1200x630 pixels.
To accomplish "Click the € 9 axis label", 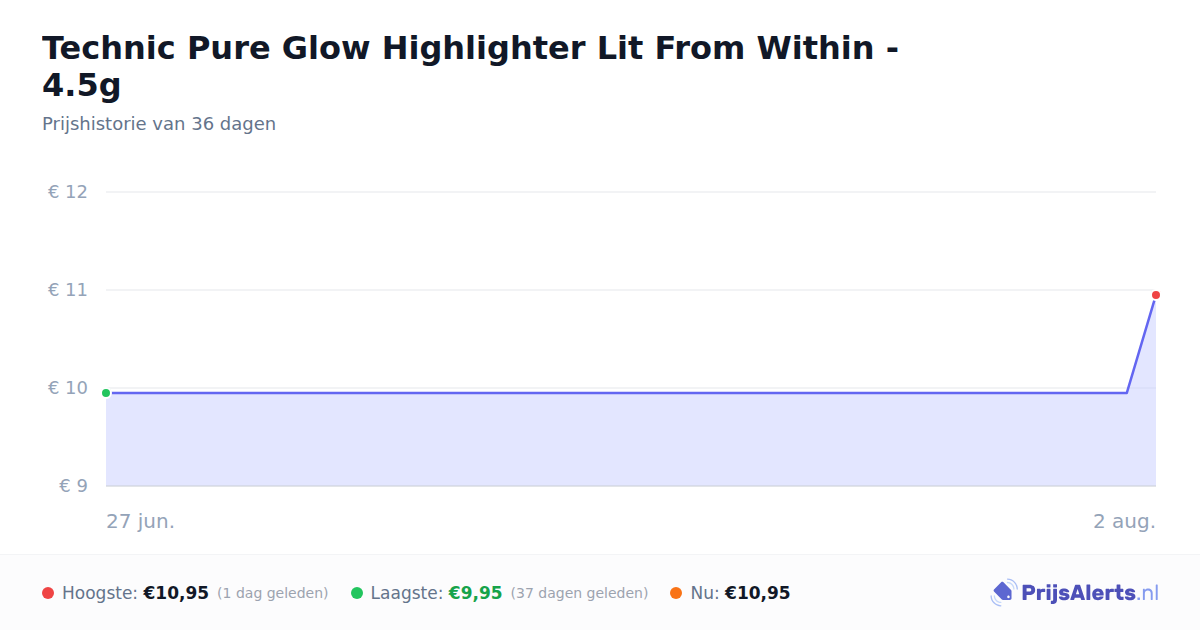I will tap(74, 486).
